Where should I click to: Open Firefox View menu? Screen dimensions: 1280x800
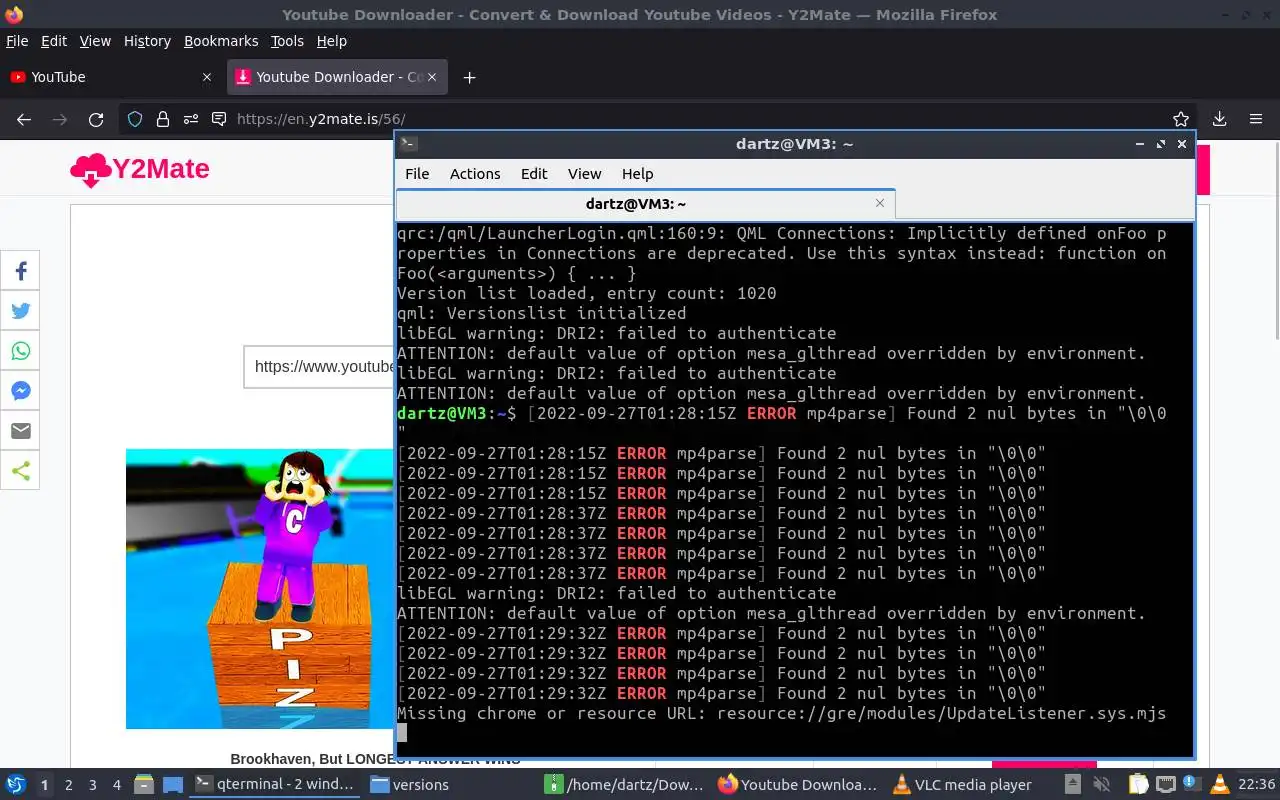[x=95, y=41]
